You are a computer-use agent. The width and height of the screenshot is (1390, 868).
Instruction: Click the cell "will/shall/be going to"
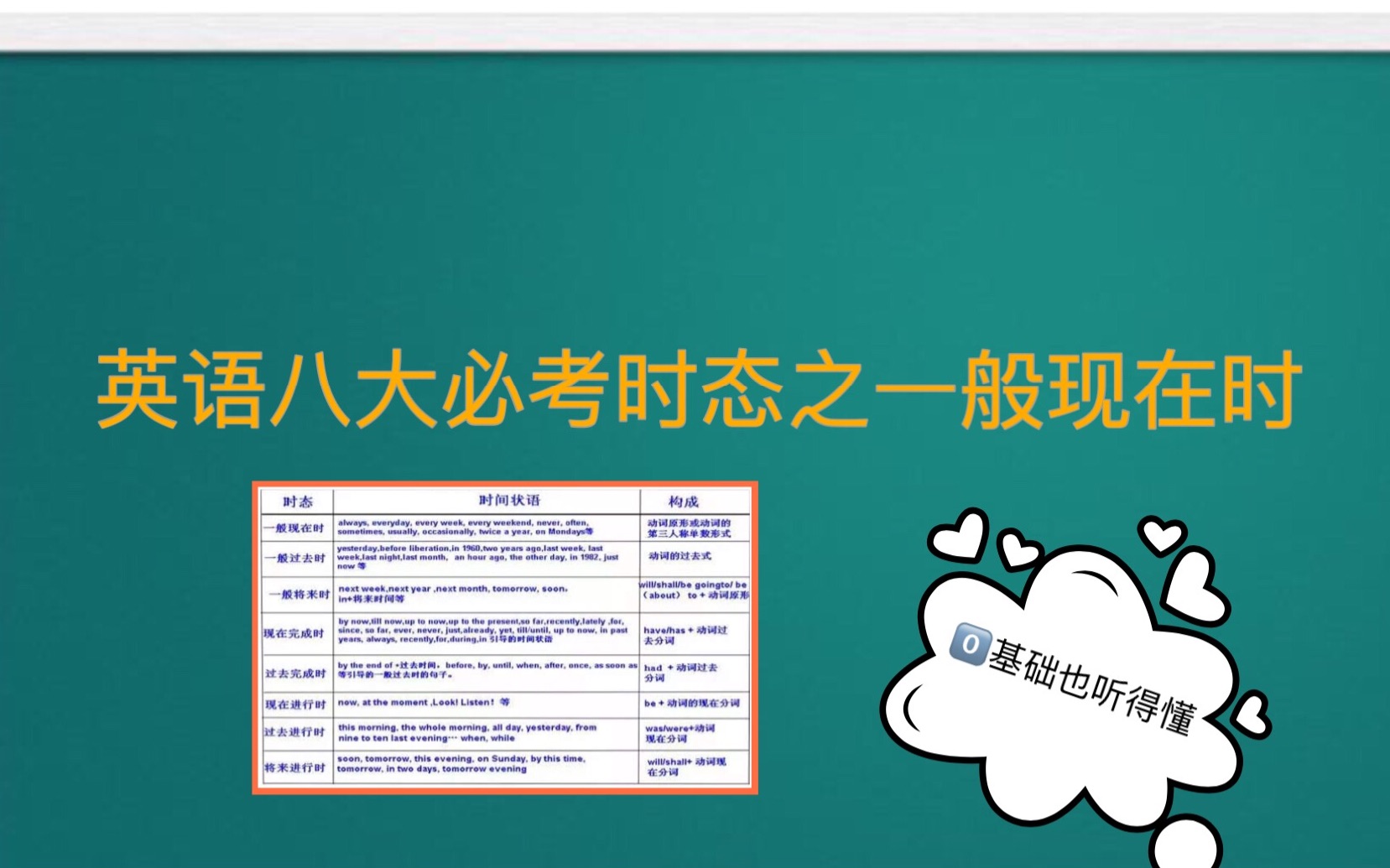pyautogui.click(x=695, y=595)
